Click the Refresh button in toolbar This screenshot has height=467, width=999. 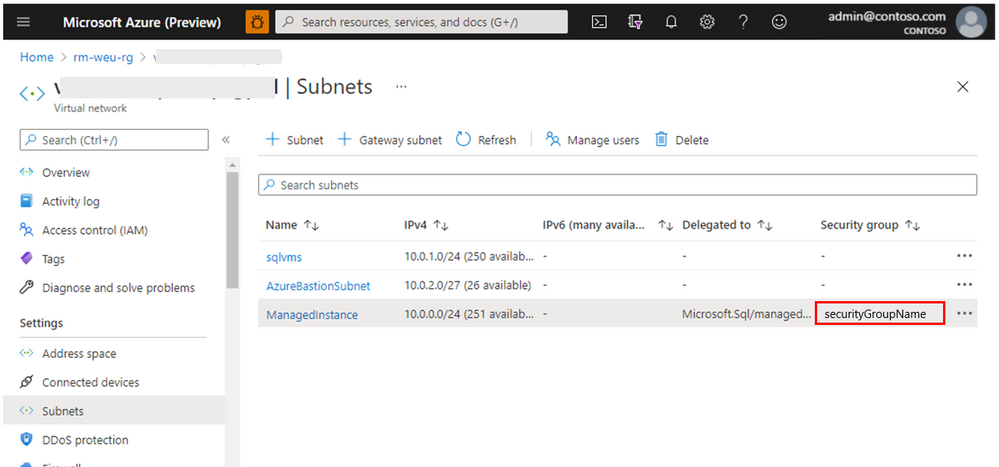486,140
